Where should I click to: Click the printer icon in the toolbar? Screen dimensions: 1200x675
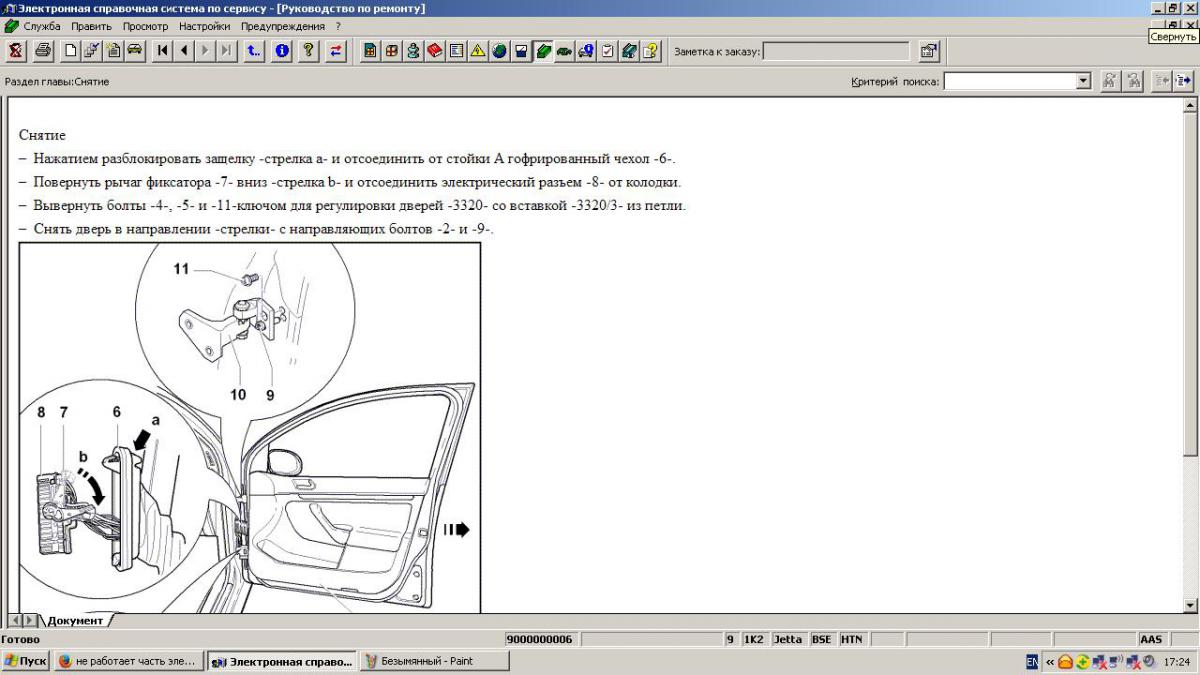(43, 51)
